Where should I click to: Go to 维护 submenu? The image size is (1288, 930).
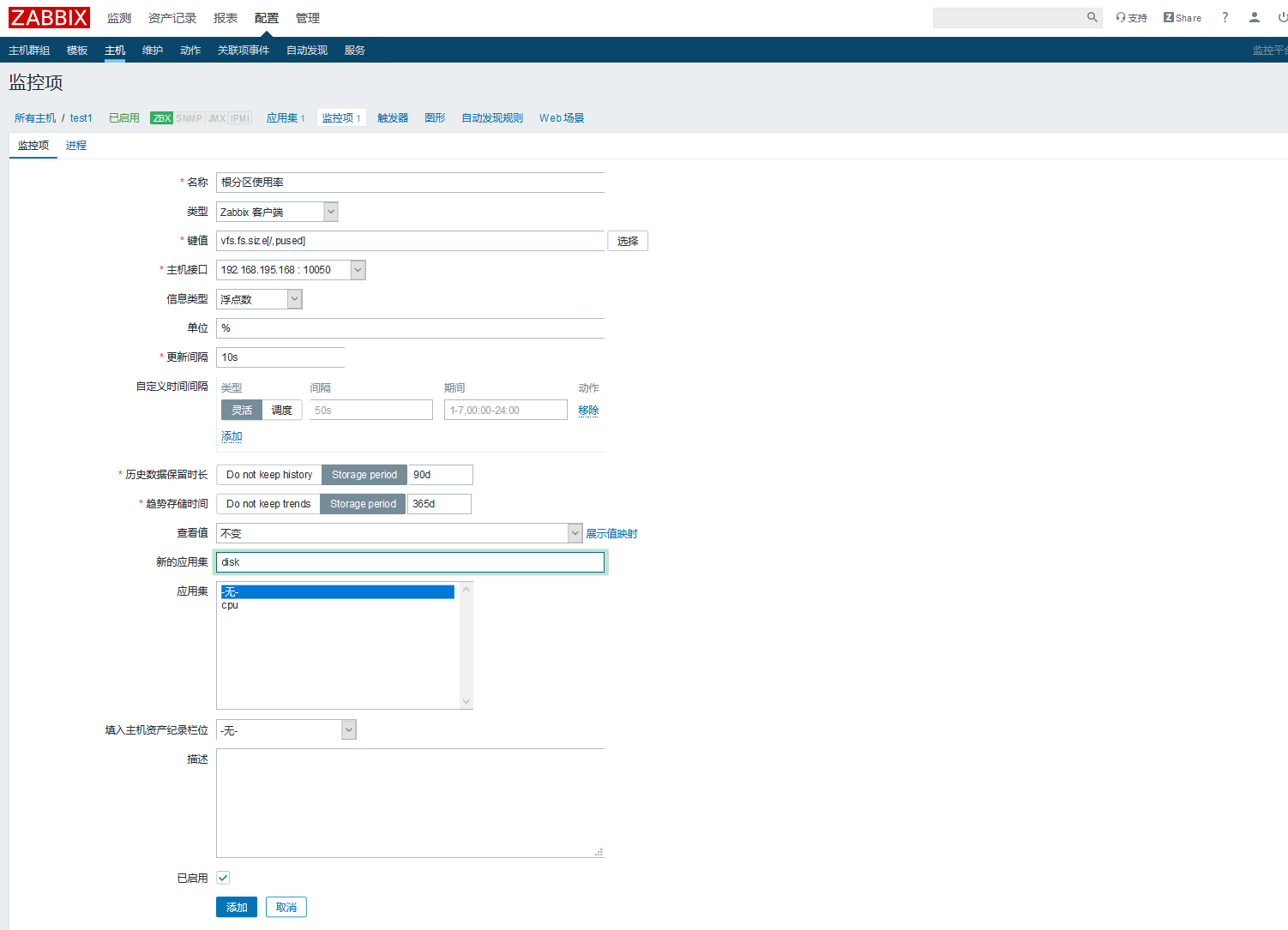(153, 51)
